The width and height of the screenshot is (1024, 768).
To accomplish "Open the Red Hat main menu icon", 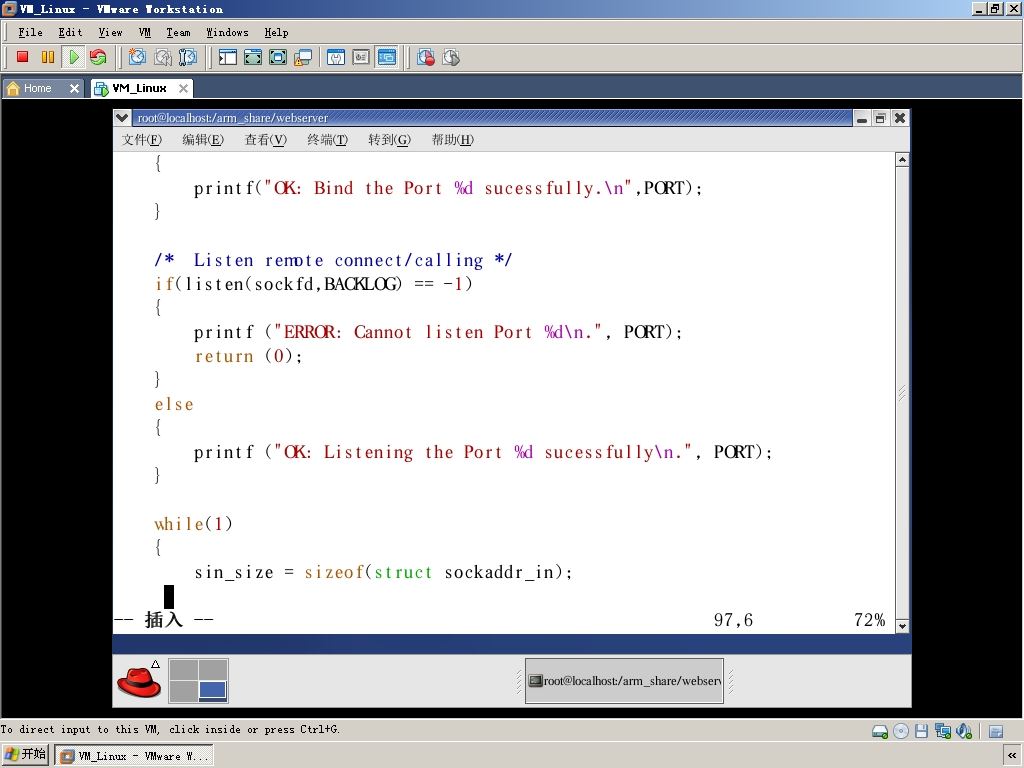I will pos(139,681).
